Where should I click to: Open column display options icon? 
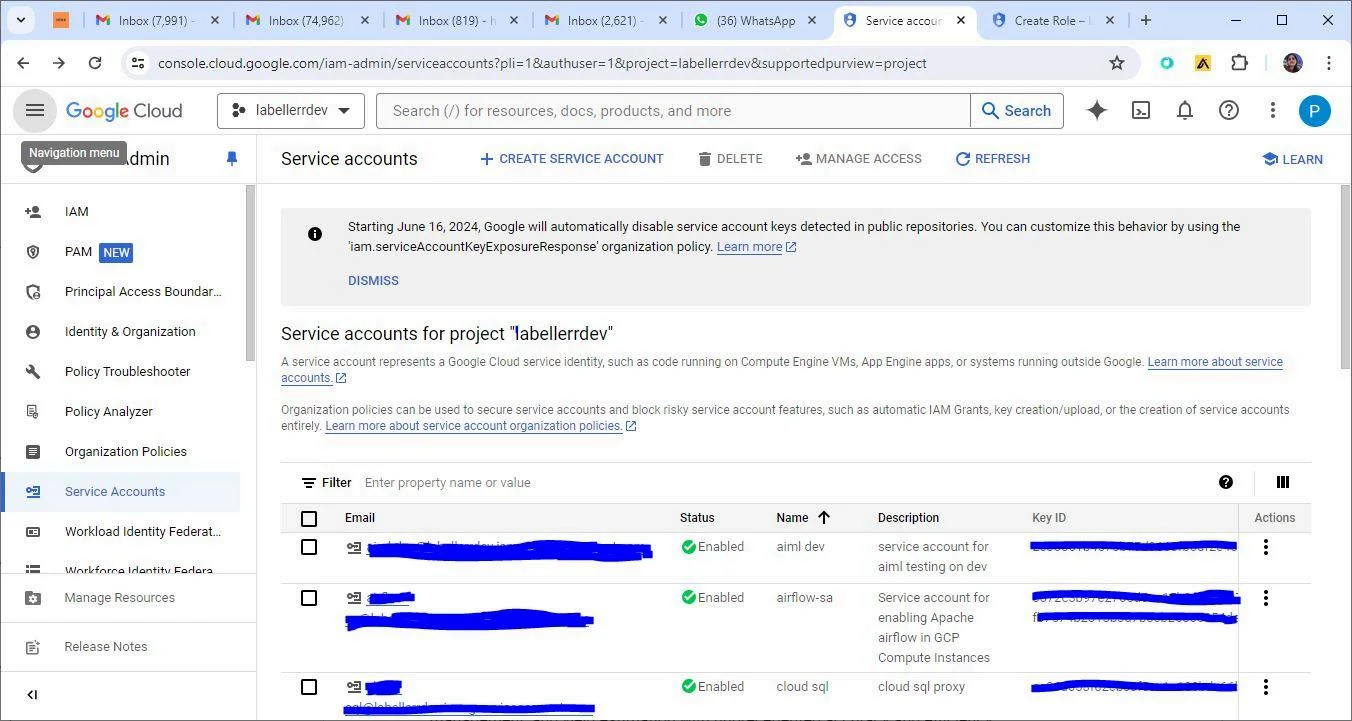[x=1283, y=482]
